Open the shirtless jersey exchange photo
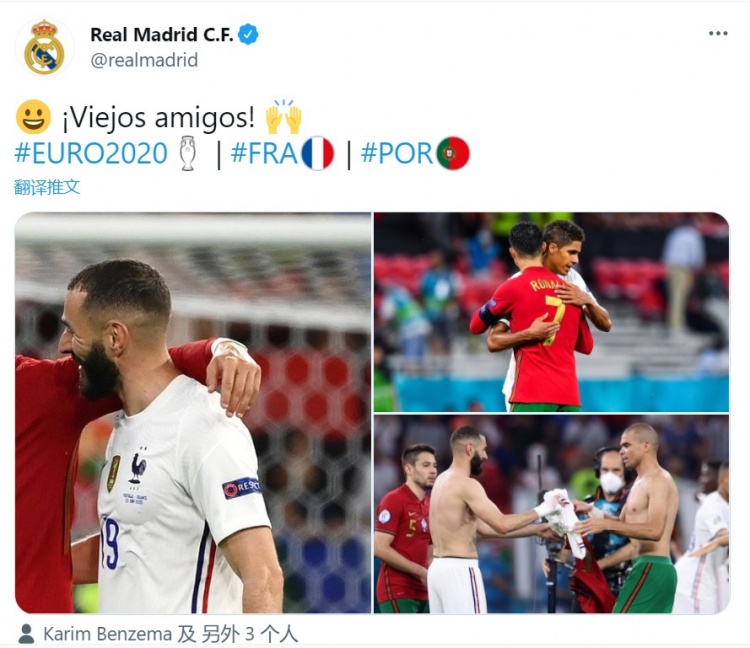750x648 pixels. click(551, 514)
